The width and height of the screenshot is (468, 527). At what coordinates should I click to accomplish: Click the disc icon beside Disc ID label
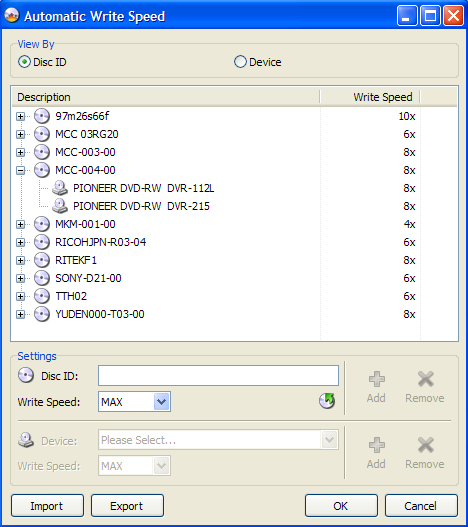26,375
